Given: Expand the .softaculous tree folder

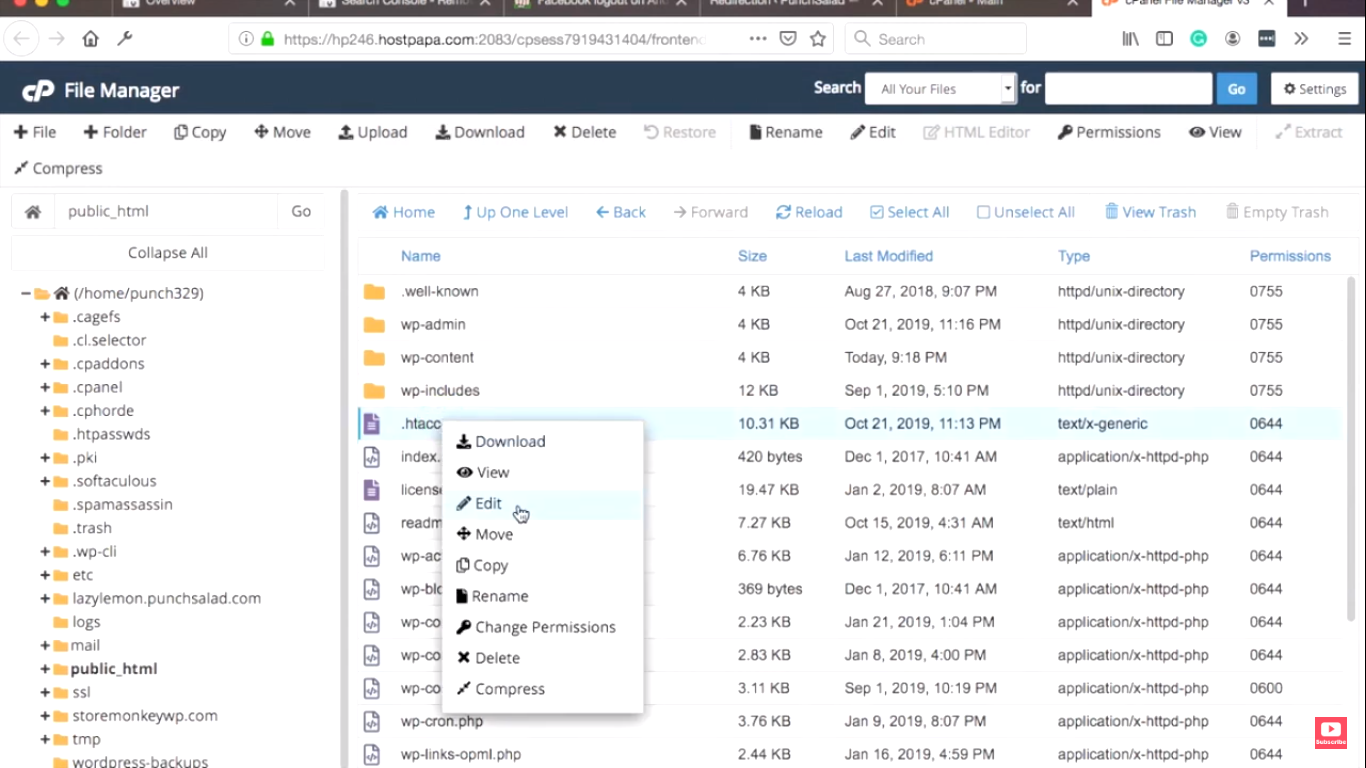Looking at the screenshot, I should pos(45,482).
